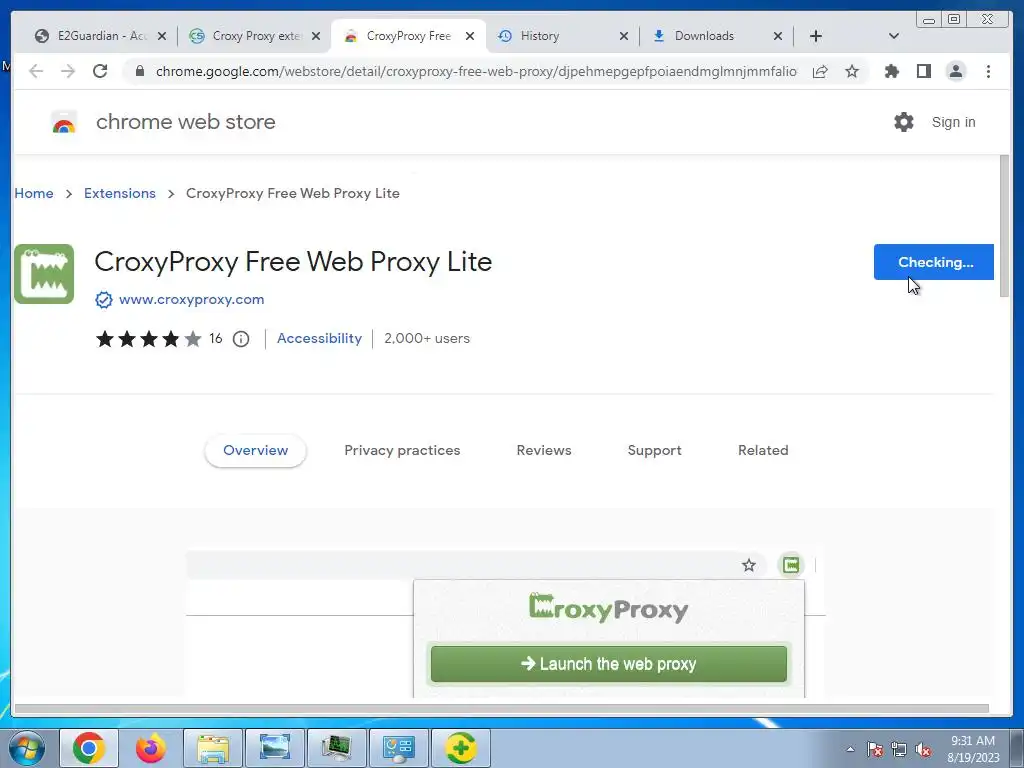The image size is (1024, 768).
Task: Open web store settings gear
Action: (904, 122)
